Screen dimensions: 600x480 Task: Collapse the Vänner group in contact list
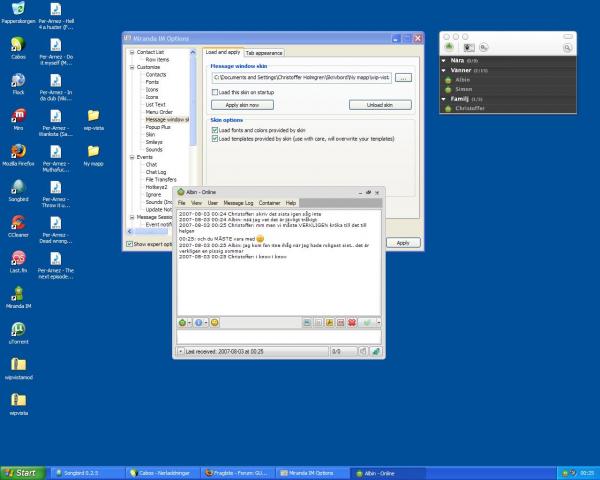point(443,70)
